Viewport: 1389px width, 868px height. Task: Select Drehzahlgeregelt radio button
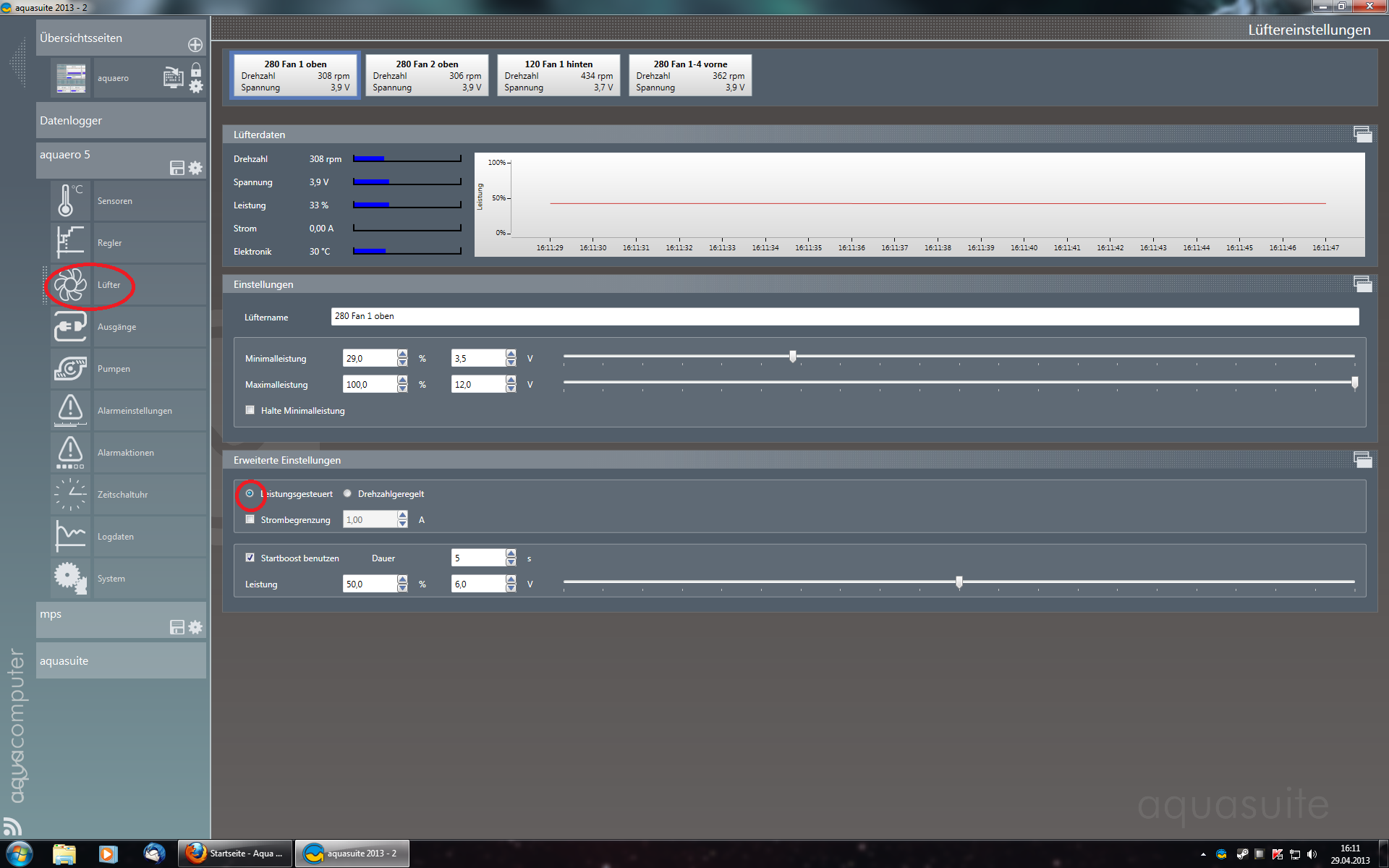[x=348, y=493]
